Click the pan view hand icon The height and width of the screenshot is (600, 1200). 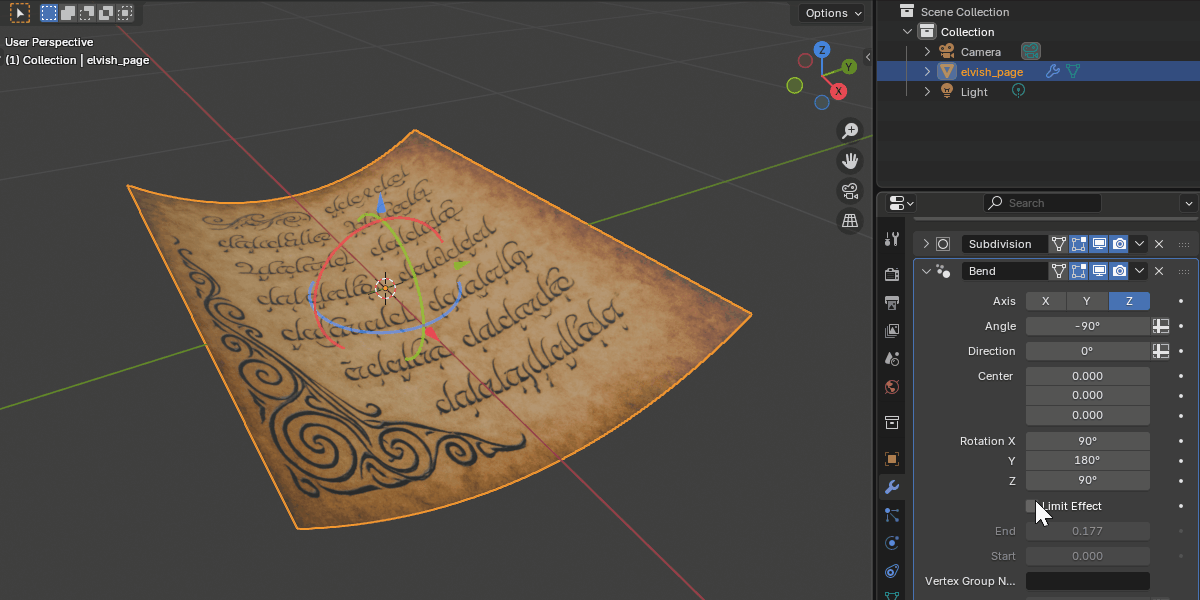pos(850,161)
